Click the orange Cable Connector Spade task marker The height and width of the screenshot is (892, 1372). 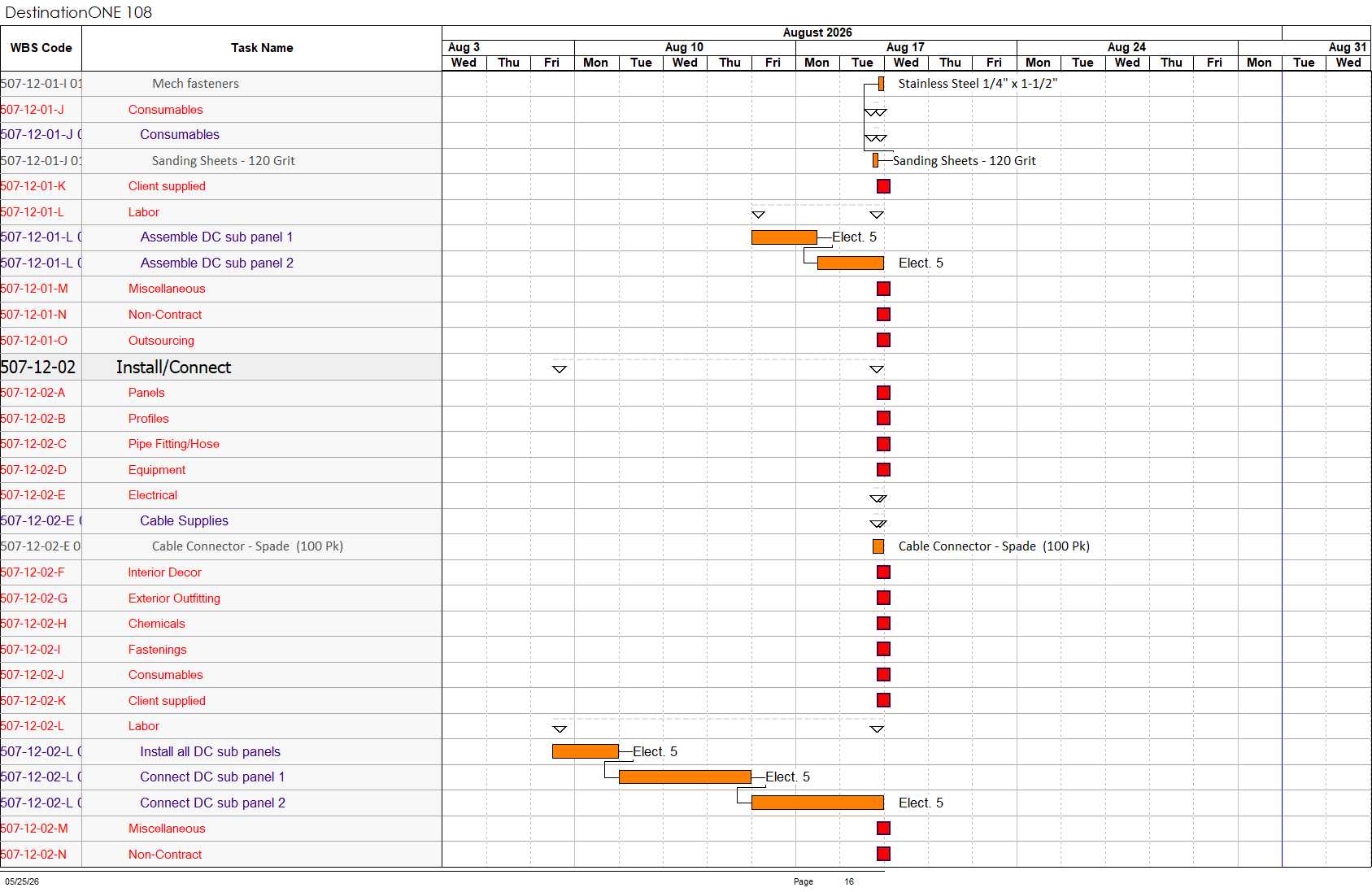[x=878, y=546]
